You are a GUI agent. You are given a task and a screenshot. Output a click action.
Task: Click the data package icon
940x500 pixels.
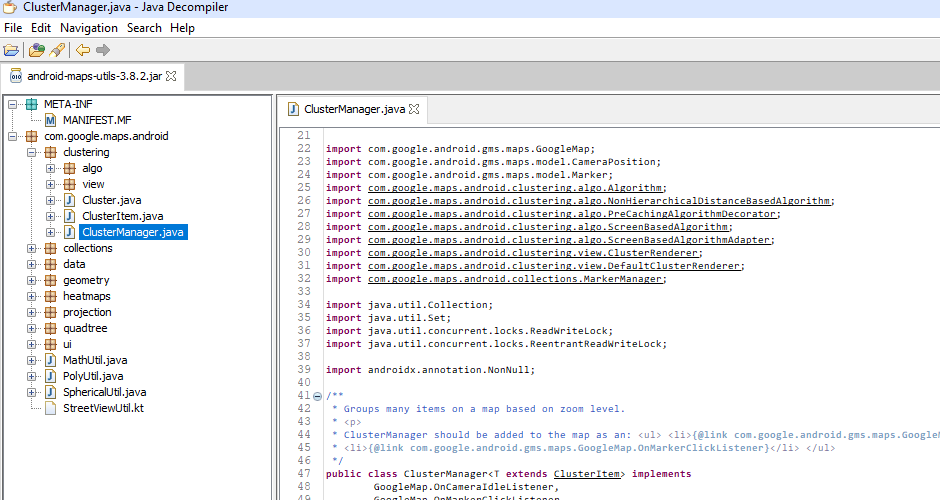(x=51, y=264)
